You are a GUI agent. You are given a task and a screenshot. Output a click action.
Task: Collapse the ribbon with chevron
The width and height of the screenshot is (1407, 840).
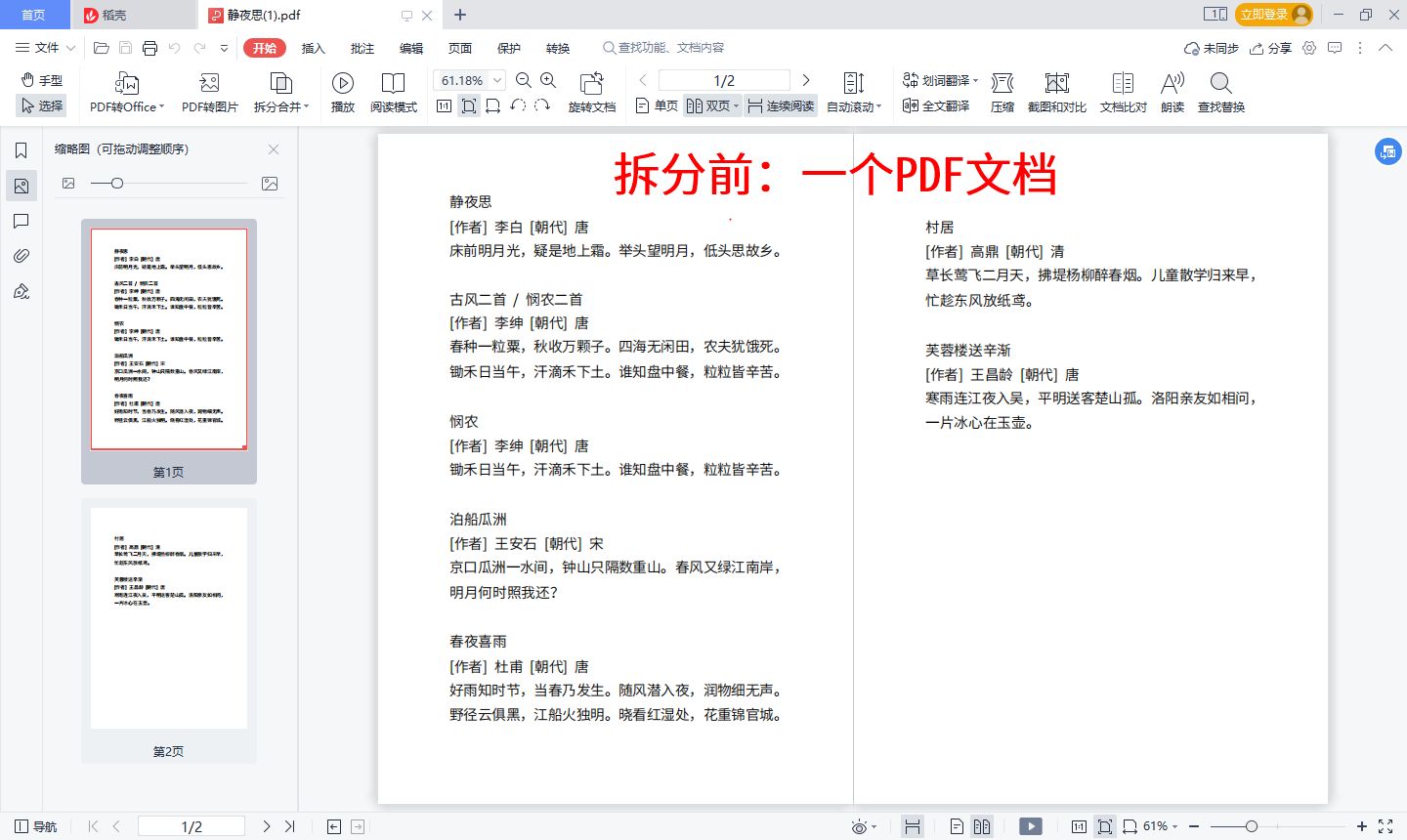coord(1386,48)
